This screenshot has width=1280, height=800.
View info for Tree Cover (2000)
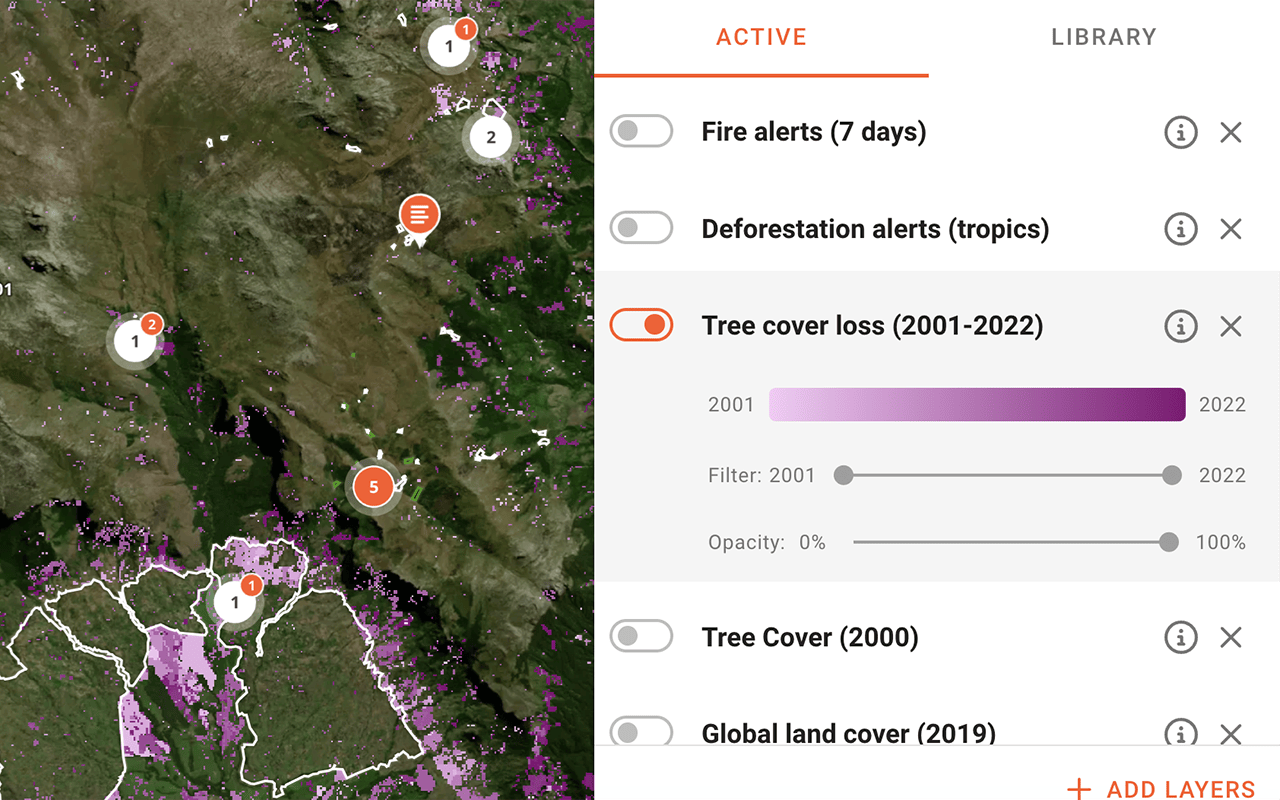[x=1180, y=637]
